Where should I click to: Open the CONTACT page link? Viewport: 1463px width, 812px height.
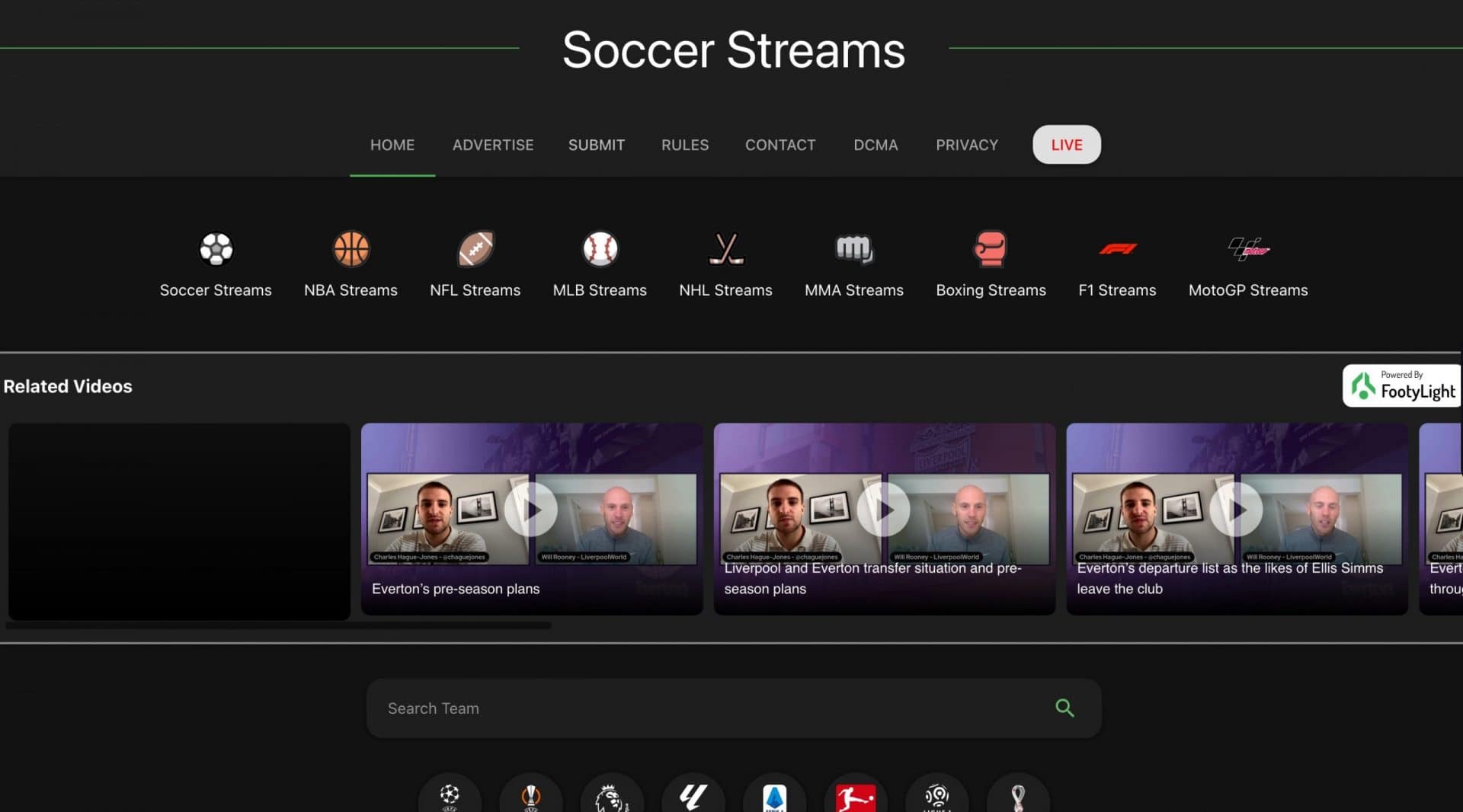click(x=780, y=145)
